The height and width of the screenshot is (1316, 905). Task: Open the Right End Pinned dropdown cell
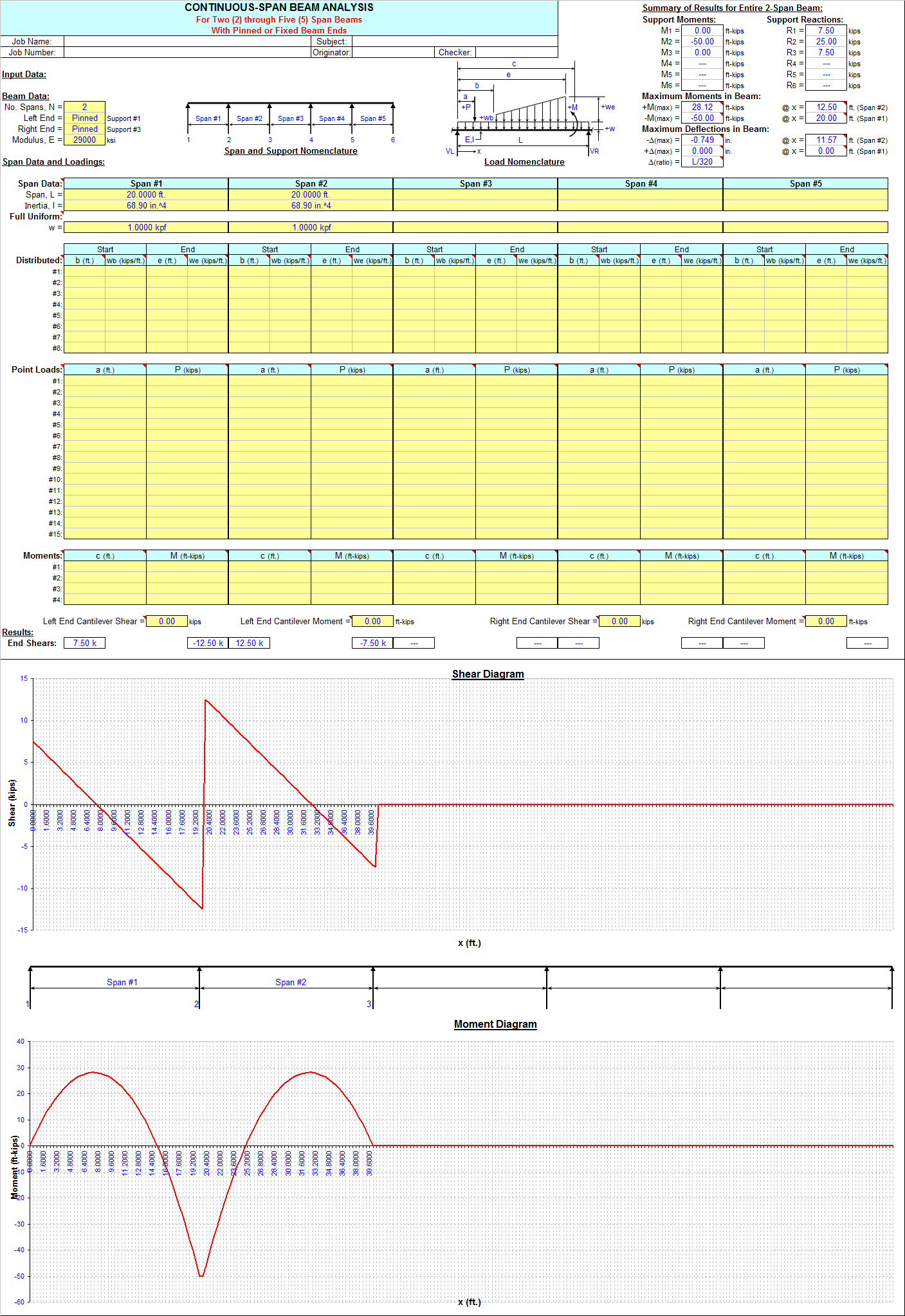tap(84, 129)
